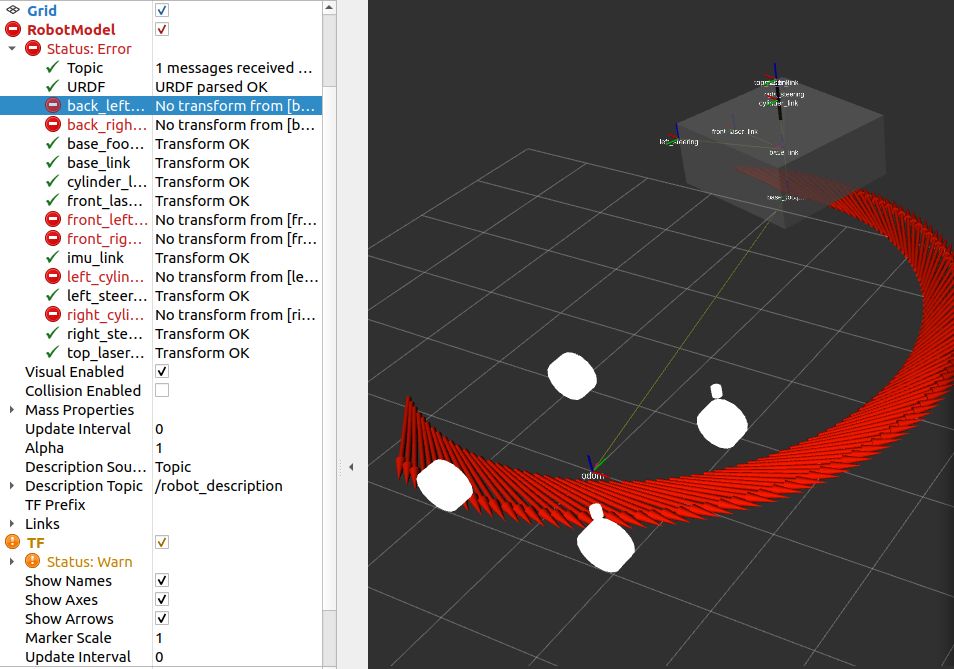Click the checkmark icon next to base_link
This screenshot has width=954, height=669.
[x=53, y=162]
